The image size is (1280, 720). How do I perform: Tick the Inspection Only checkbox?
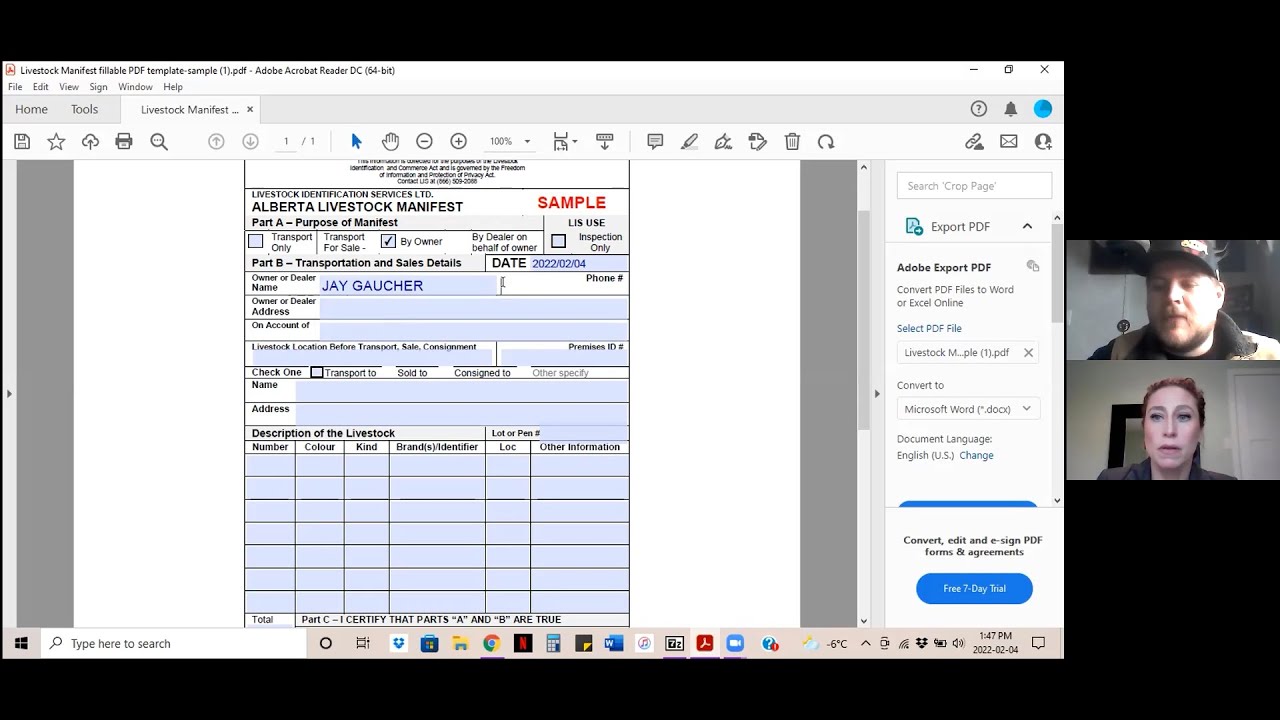pos(558,241)
